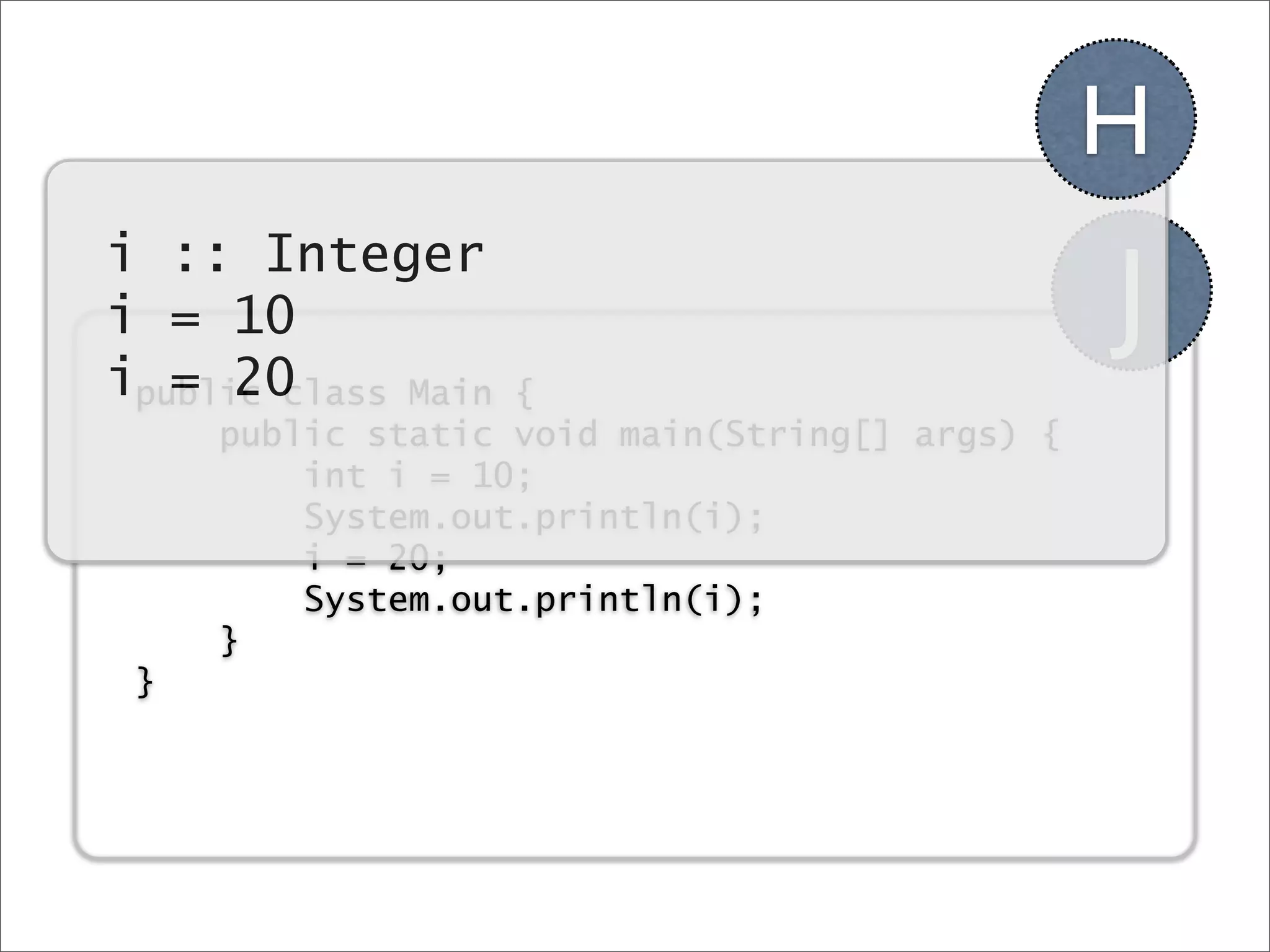The width and height of the screenshot is (1270, 952).
Task: Click the faded System.out.println(i); line
Action: coord(533,518)
